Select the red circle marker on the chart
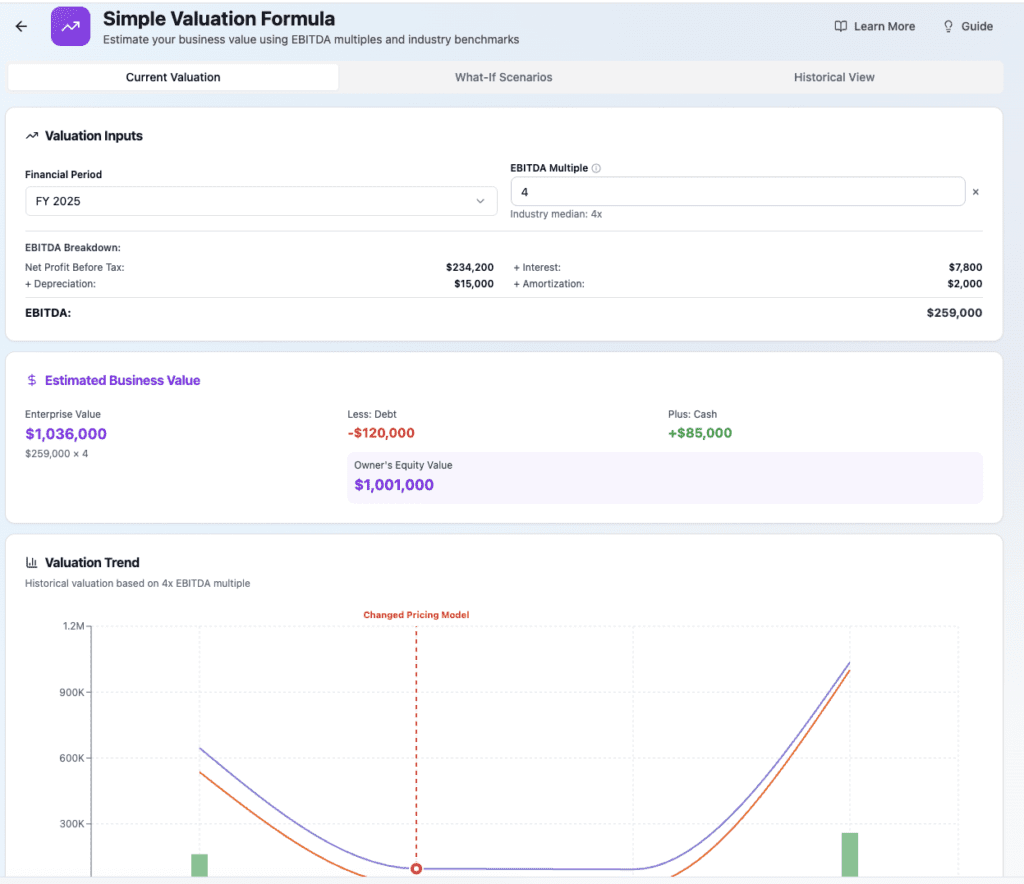This screenshot has height=884, width=1024. (x=417, y=869)
